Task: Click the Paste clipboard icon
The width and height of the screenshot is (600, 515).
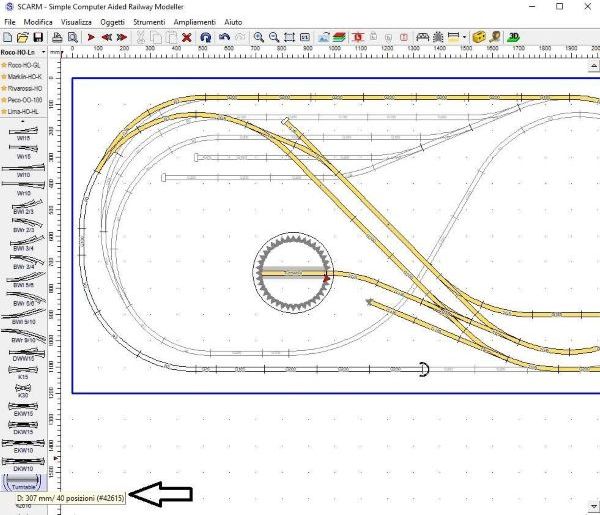Action: [x=171, y=37]
